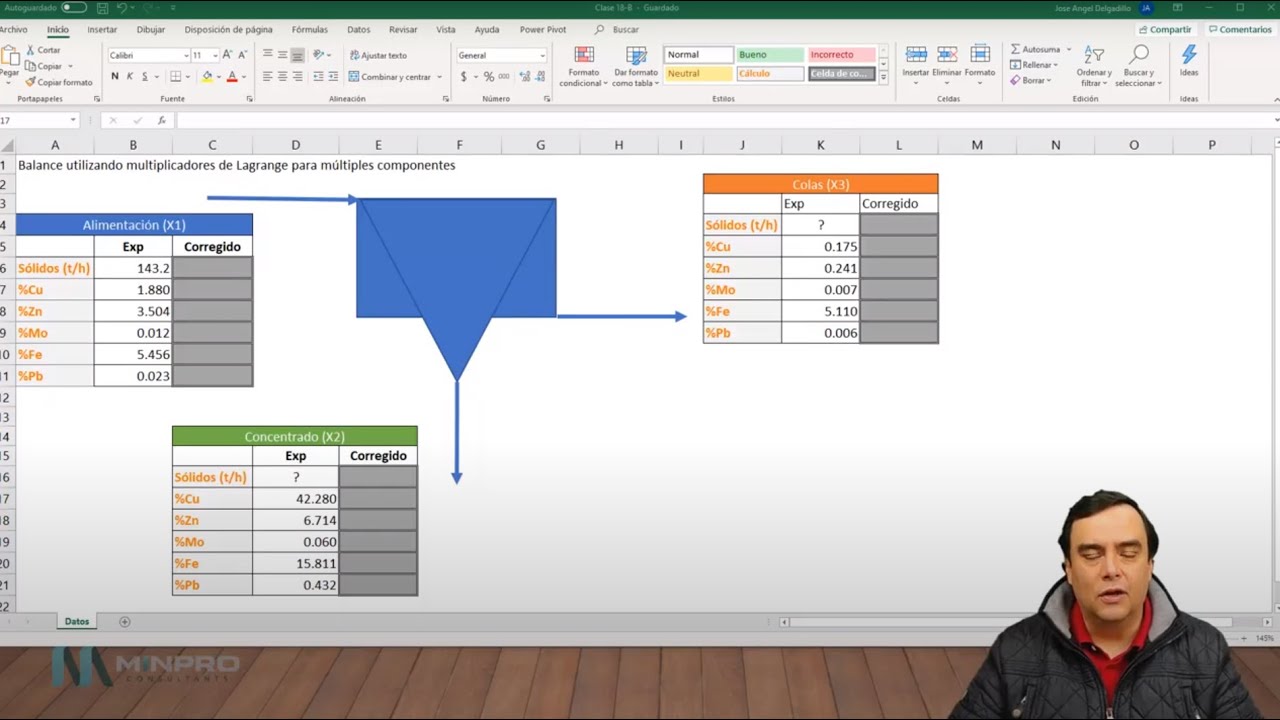Decrease font size with the small A icon
Screen dimensions: 1280x720
click(x=243, y=55)
